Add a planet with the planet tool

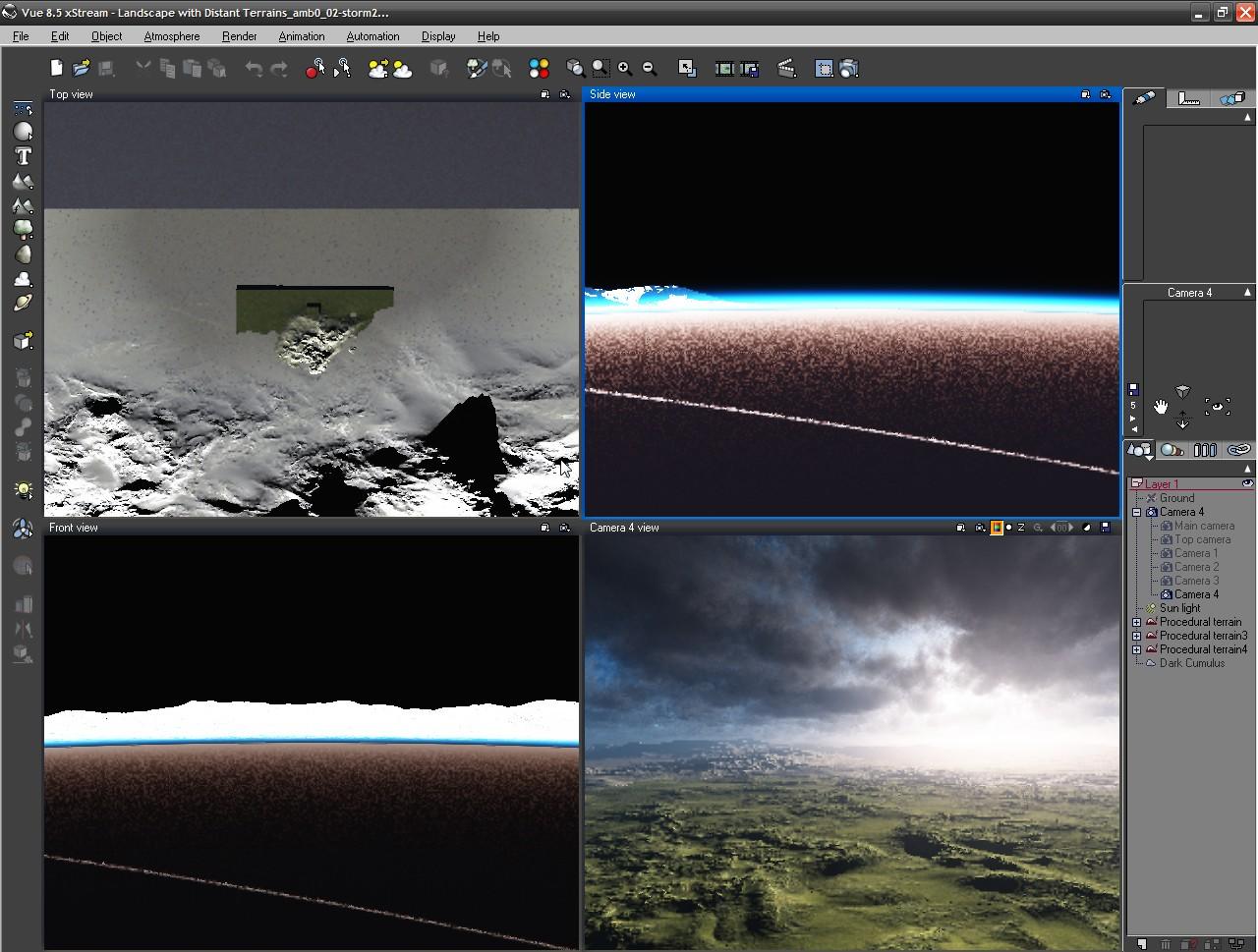23,304
